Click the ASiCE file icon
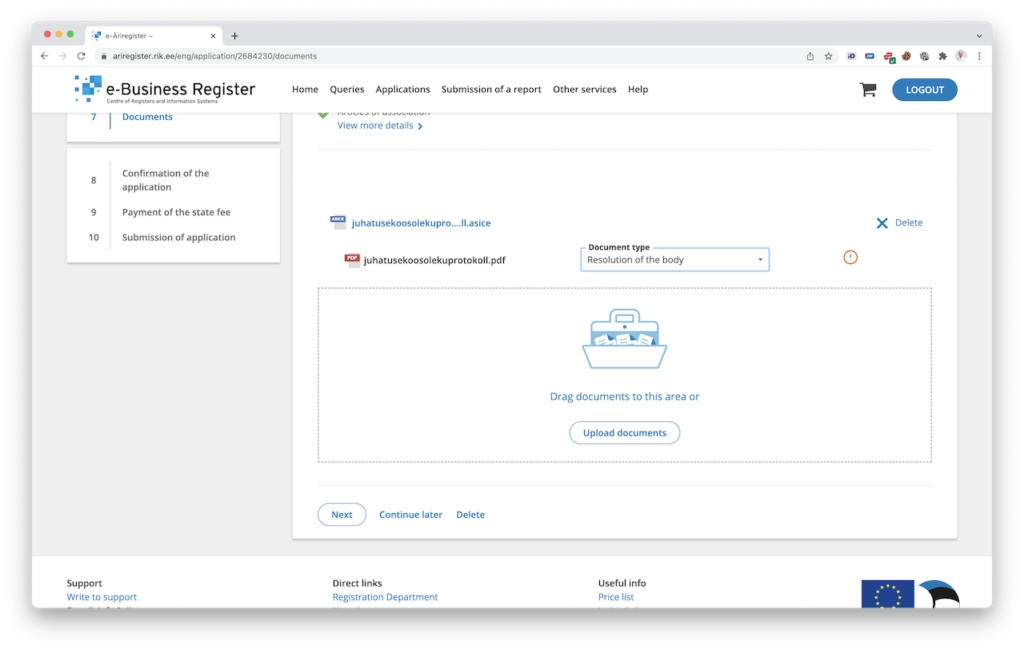The image size is (1024, 650). [x=338, y=223]
